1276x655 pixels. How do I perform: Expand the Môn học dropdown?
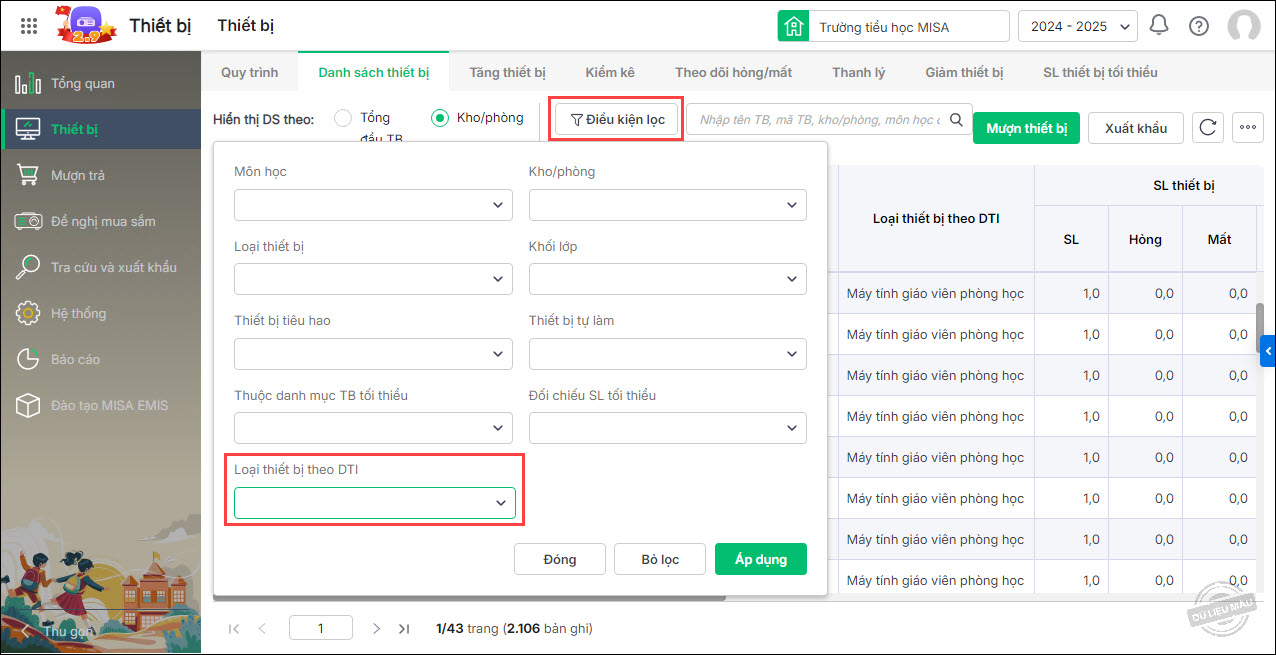coord(373,205)
